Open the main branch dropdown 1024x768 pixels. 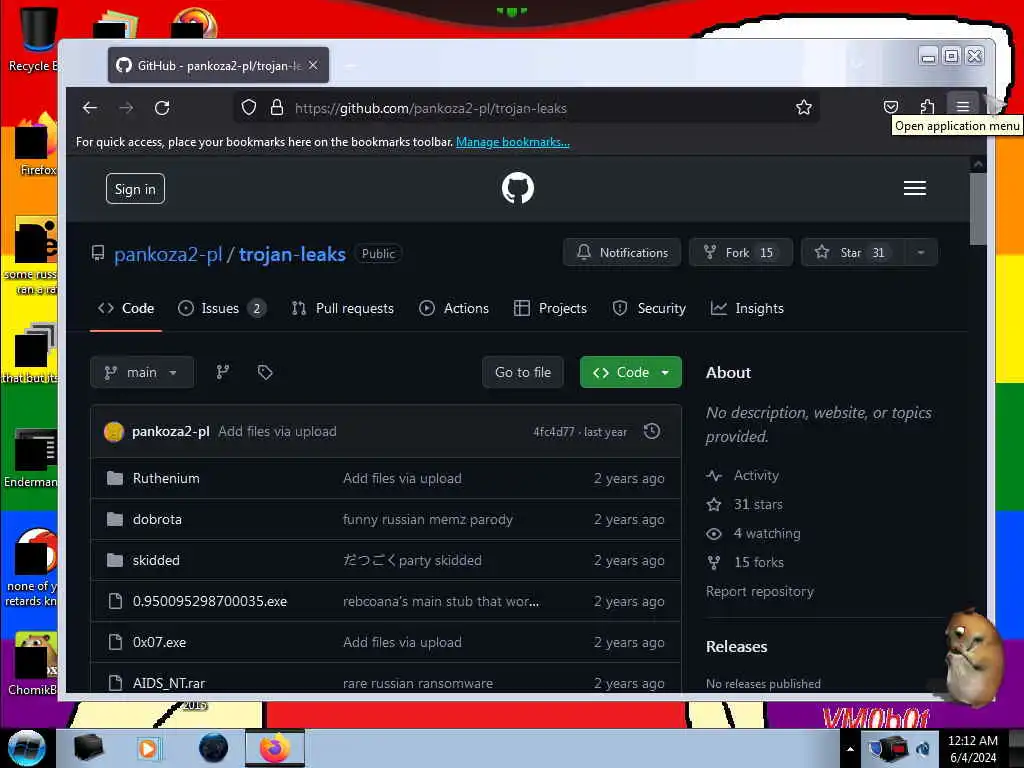coord(142,372)
